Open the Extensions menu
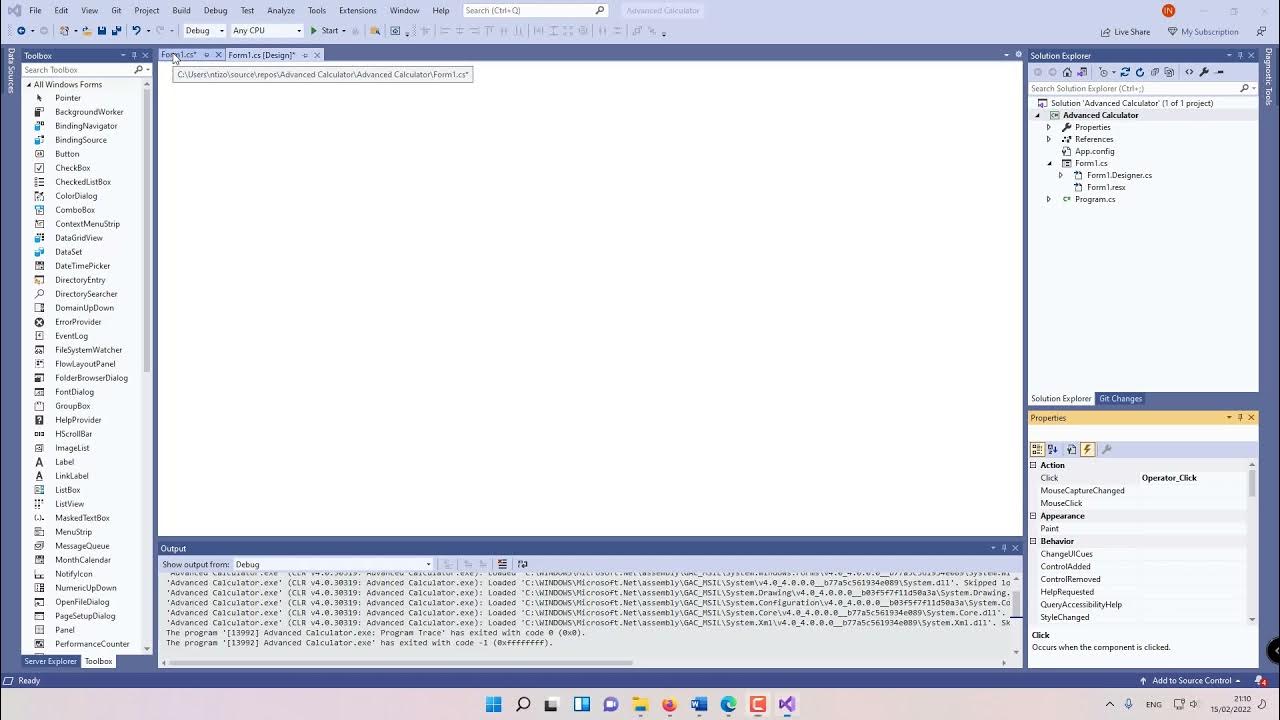 pyautogui.click(x=357, y=10)
